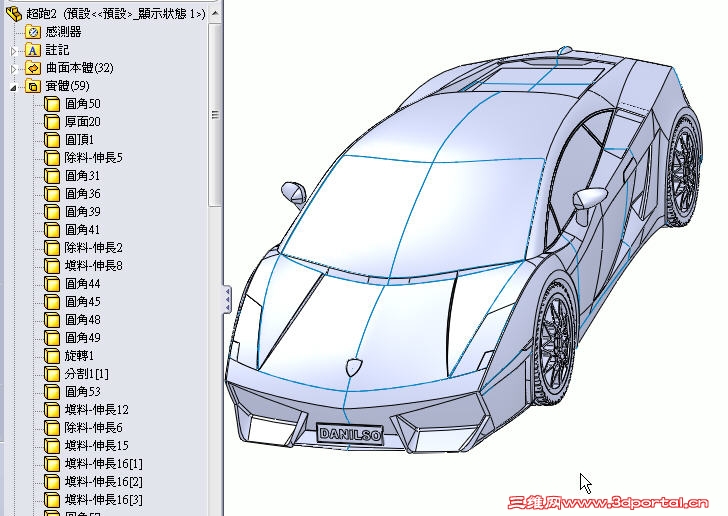The height and width of the screenshot is (516, 728).
Task: Click the feature tree scroll-up arrow
Action: coord(215,13)
